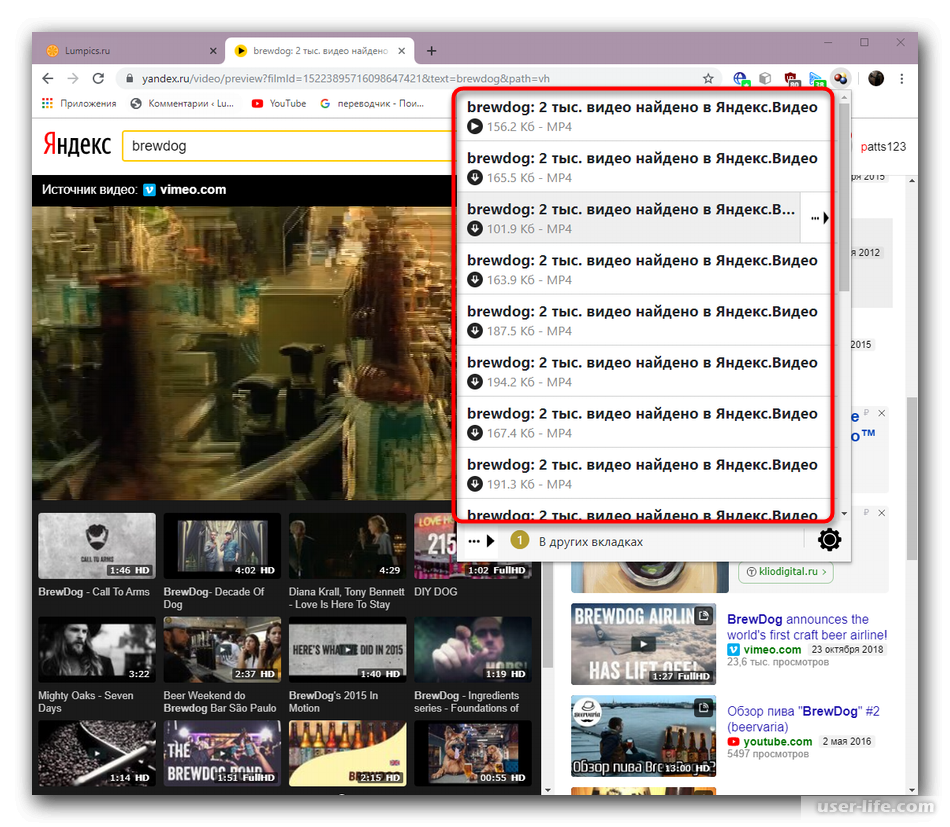Open the extension settings gear
This screenshot has height=827, width=950.
(829, 539)
